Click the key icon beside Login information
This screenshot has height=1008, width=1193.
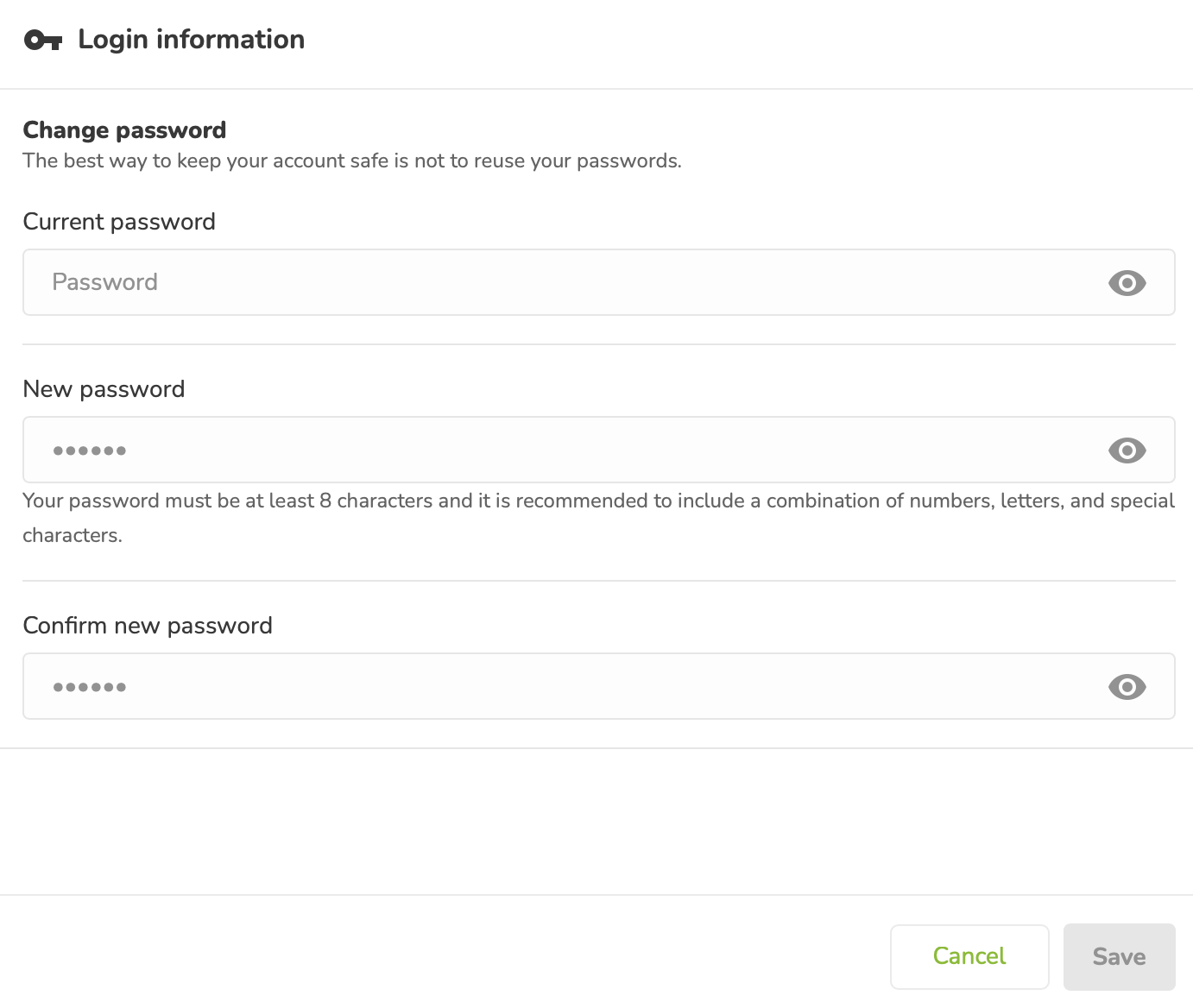click(x=41, y=39)
